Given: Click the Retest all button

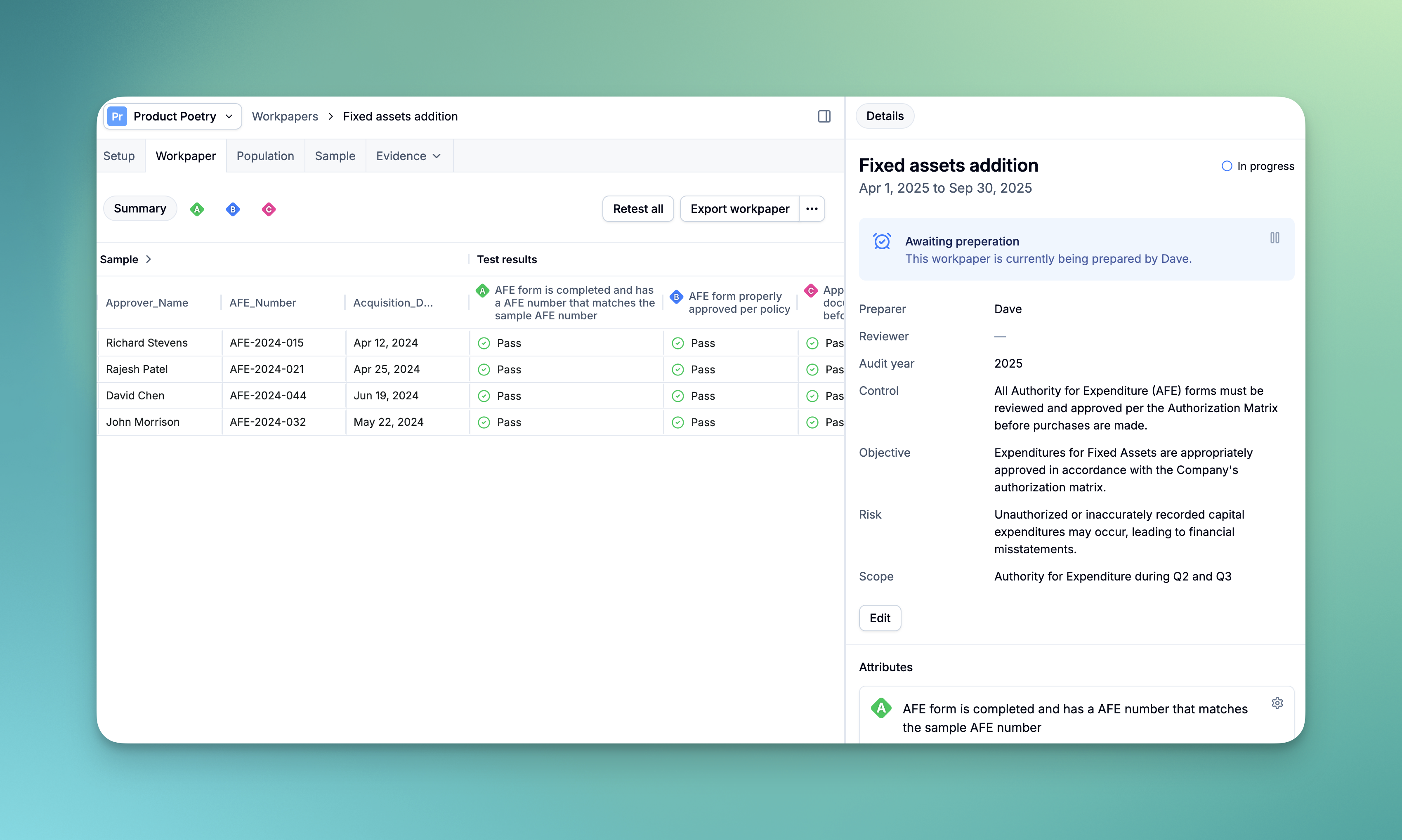Looking at the screenshot, I should [x=637, y=209].
